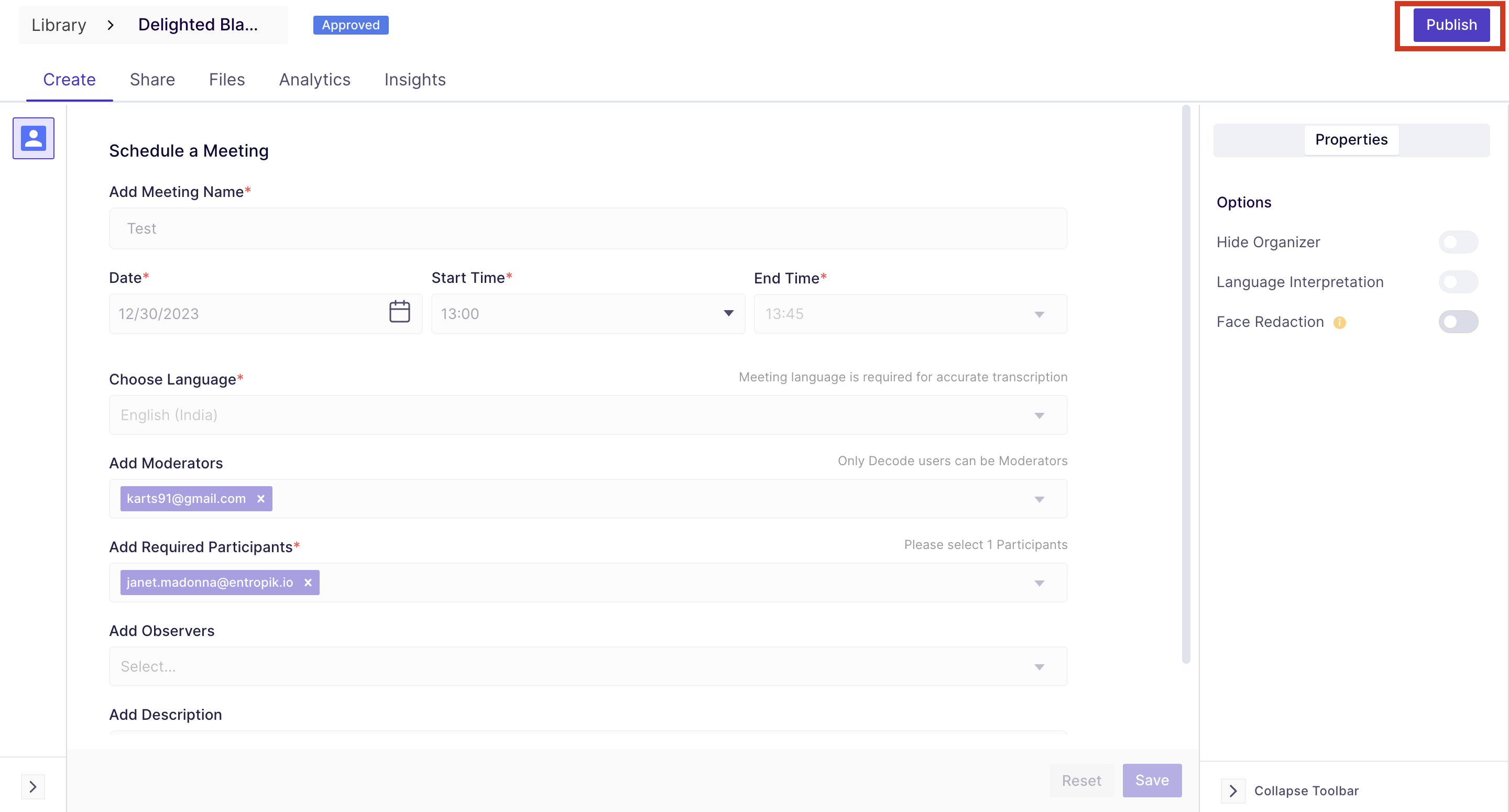Toggle the Hide Organizer switch

1458,242
